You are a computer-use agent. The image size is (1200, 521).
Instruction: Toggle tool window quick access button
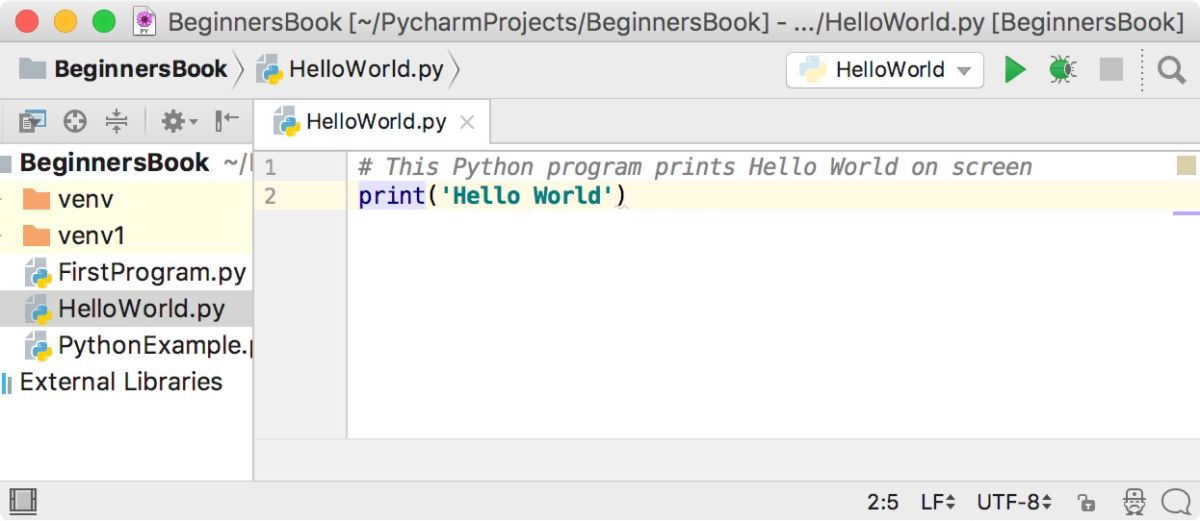[x=23, y=501]
